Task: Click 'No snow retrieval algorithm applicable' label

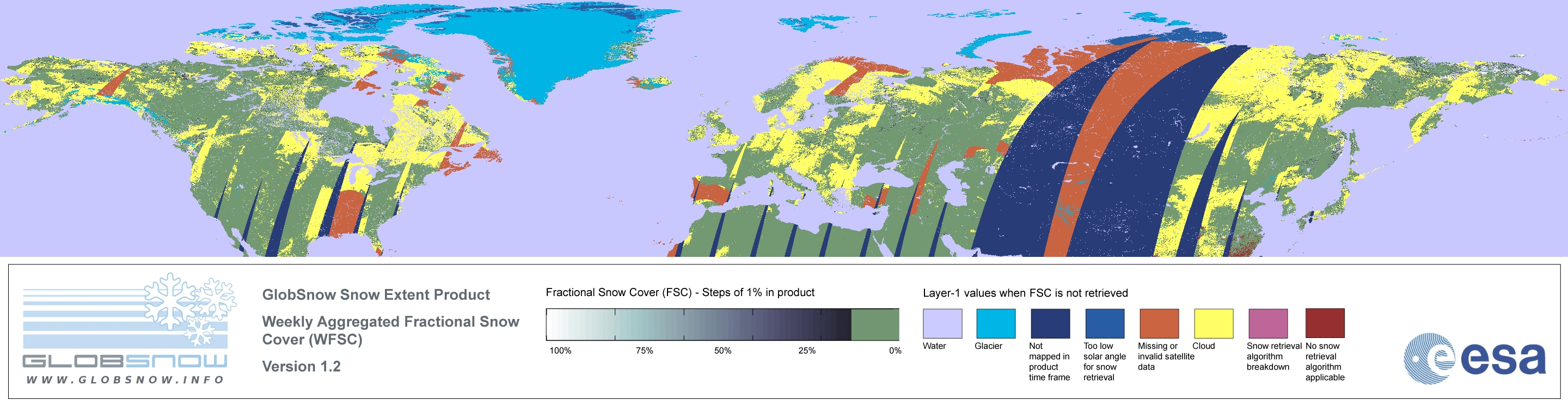Action: [x=1325, y=361]
